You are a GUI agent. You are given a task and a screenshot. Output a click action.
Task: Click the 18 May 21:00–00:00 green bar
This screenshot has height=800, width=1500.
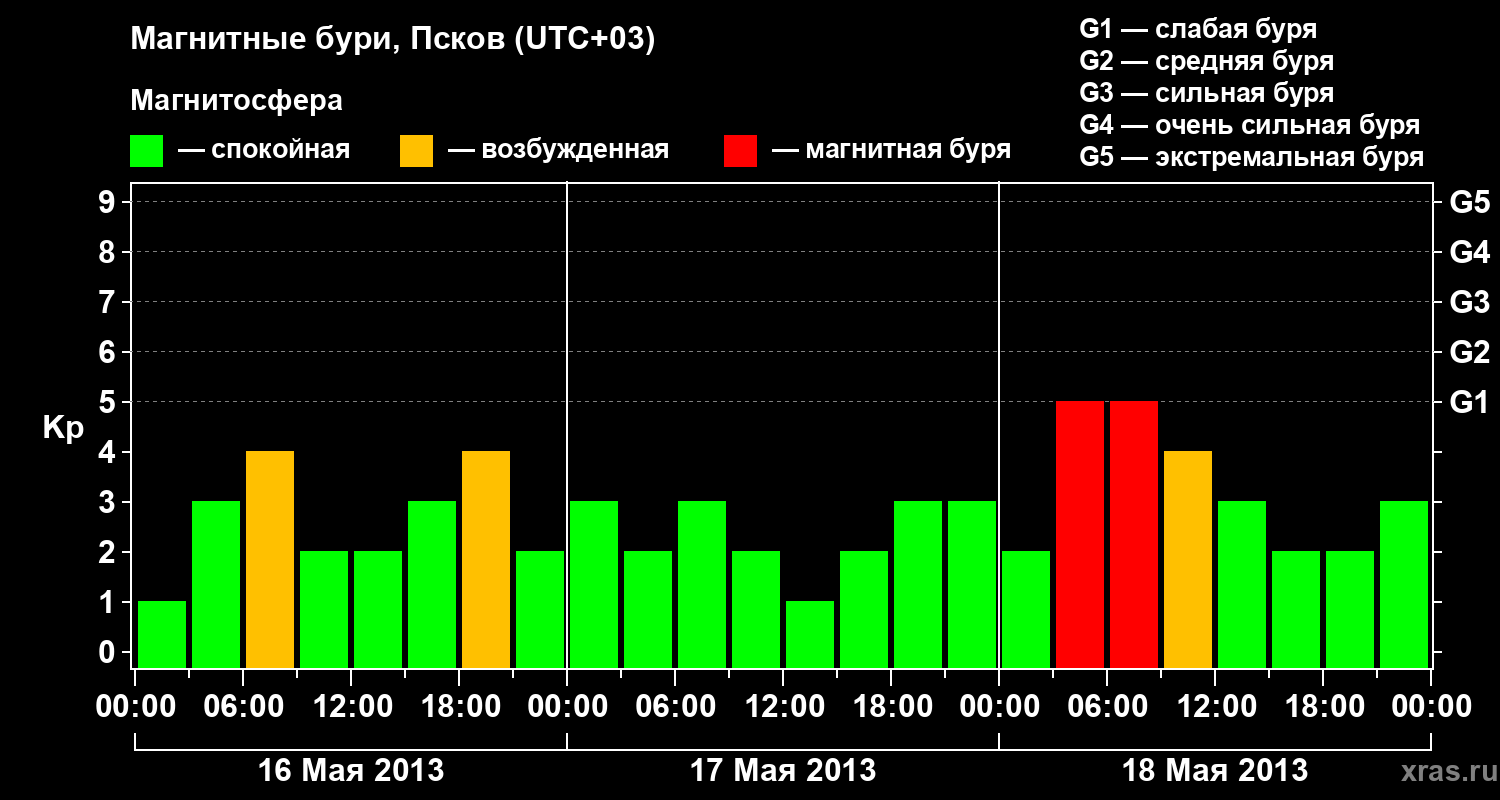coord(1404,584)
